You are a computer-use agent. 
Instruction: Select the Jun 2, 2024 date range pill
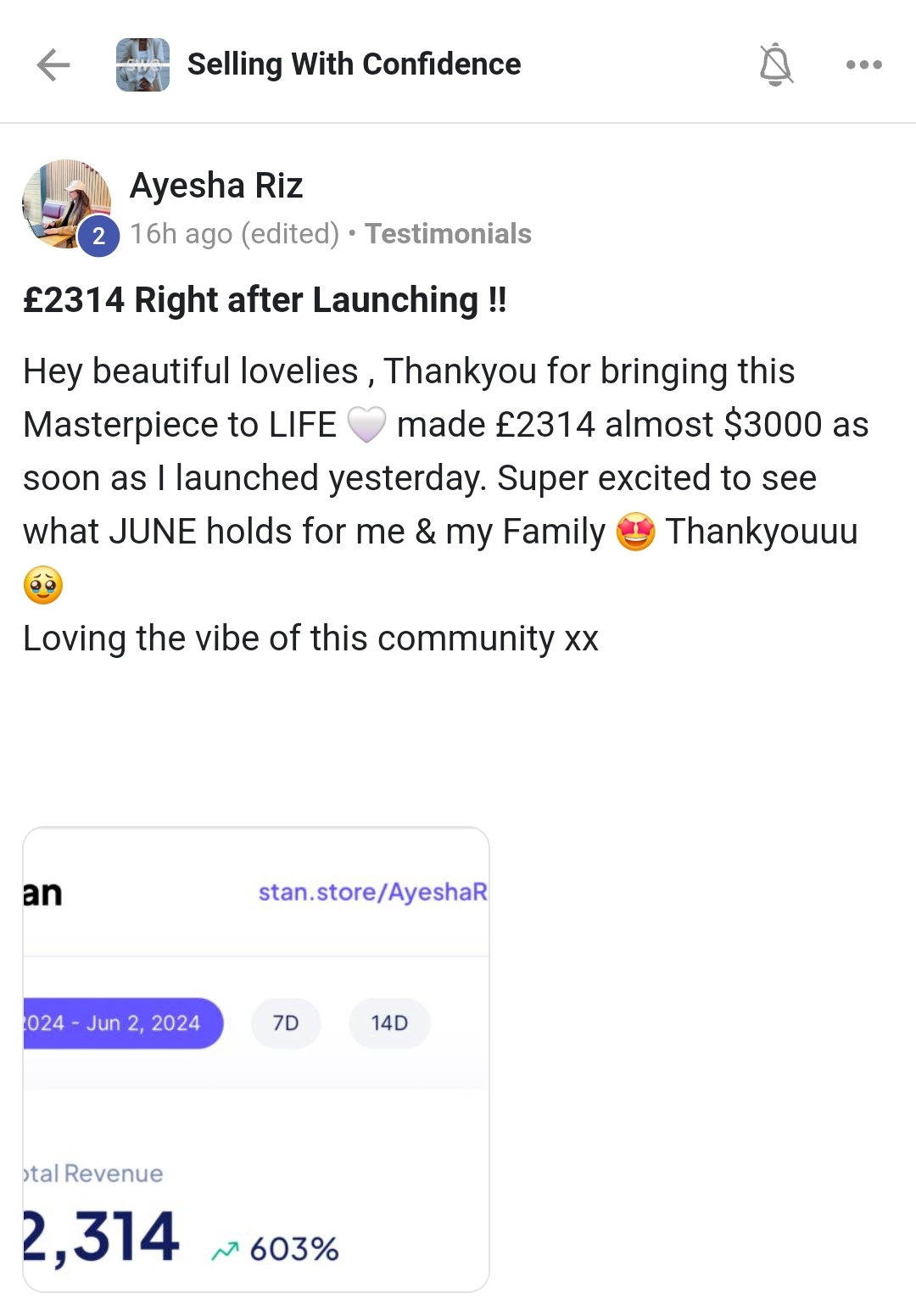point(123,1023)
